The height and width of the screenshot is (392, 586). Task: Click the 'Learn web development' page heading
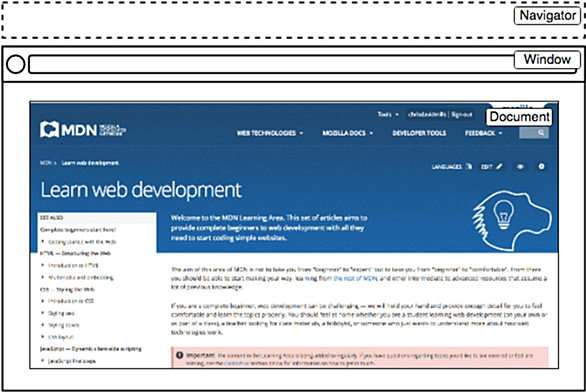click(141, 190)
